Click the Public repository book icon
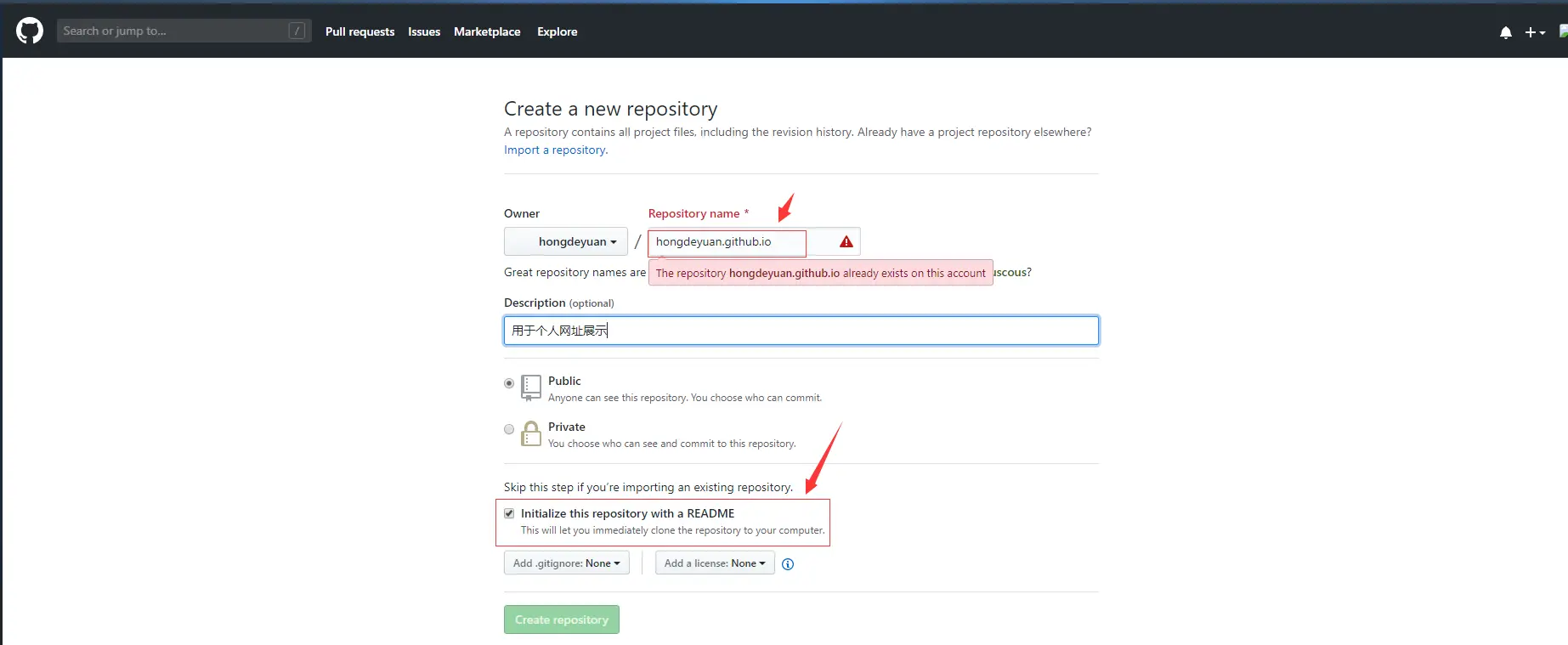The image size is (1568, 645). (x=531, y=388)
